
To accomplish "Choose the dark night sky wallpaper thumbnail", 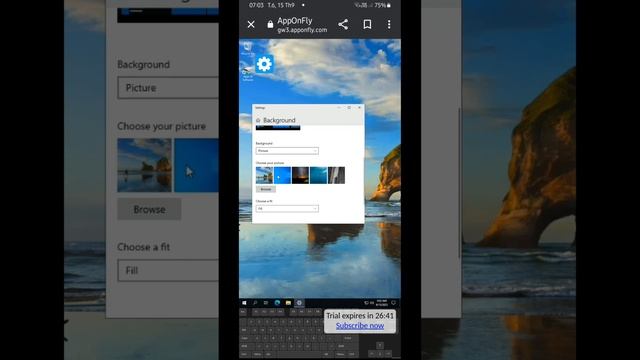I will (300, 175).
